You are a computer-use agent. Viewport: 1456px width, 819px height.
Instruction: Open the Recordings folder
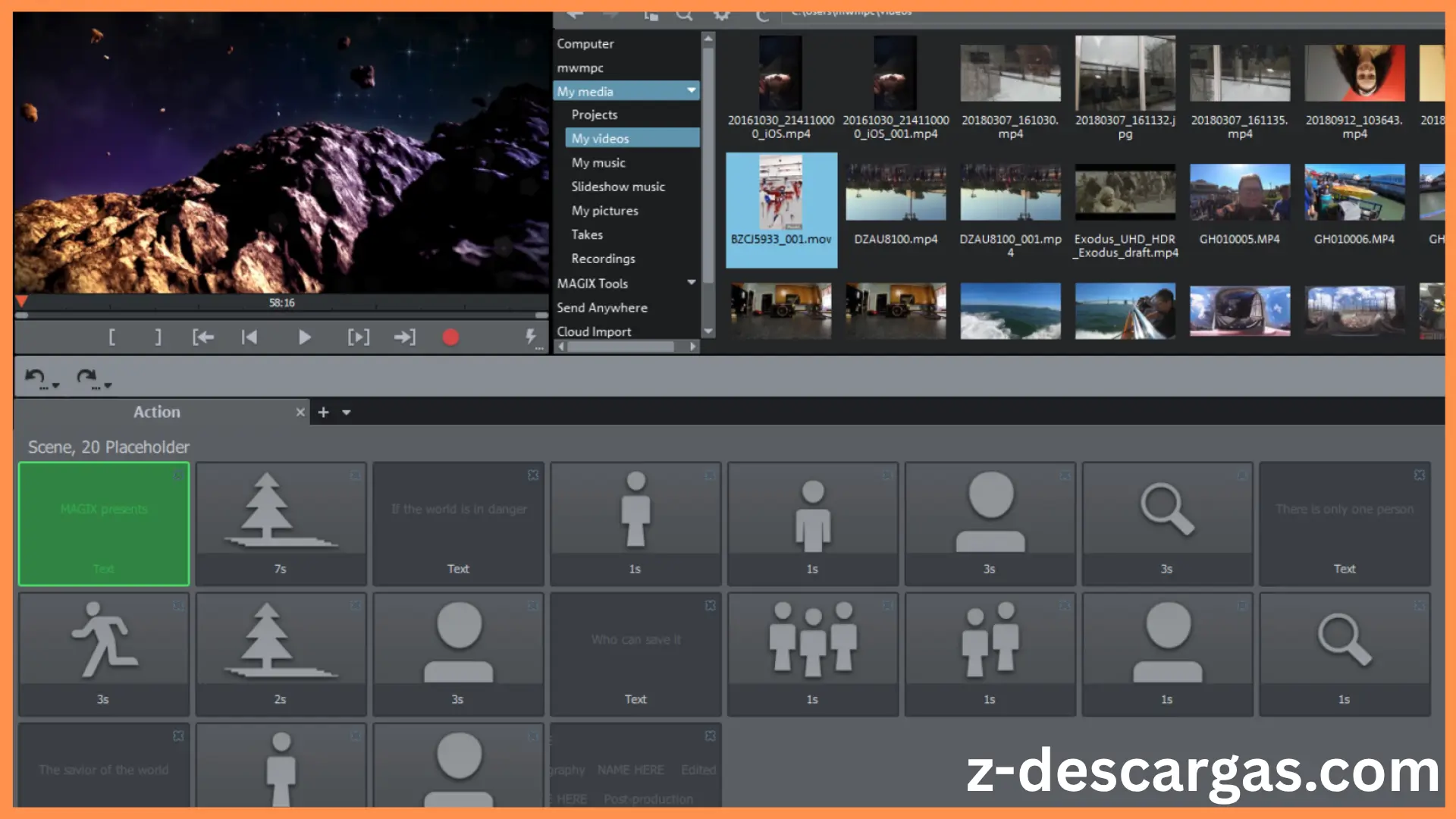coord(603,259)
